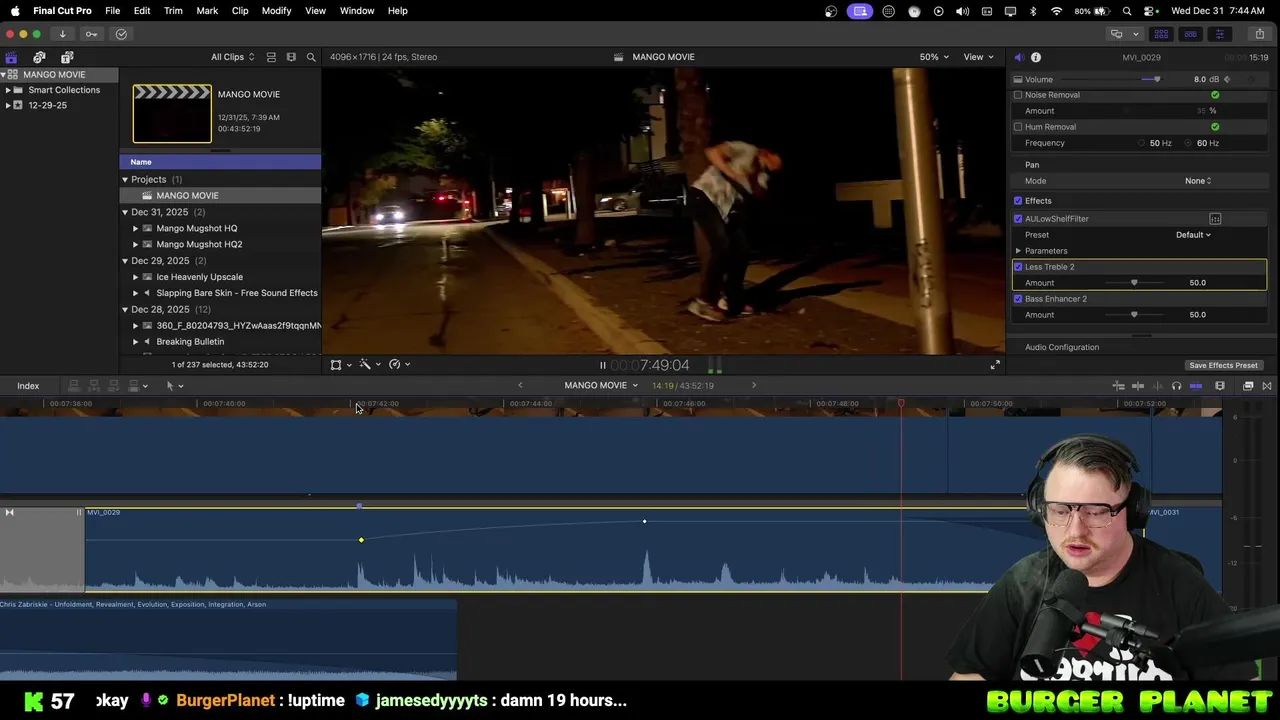Screen dimensions: 1280x720
Task: Open the timeline Index button
Action: [x=28, y=386]
